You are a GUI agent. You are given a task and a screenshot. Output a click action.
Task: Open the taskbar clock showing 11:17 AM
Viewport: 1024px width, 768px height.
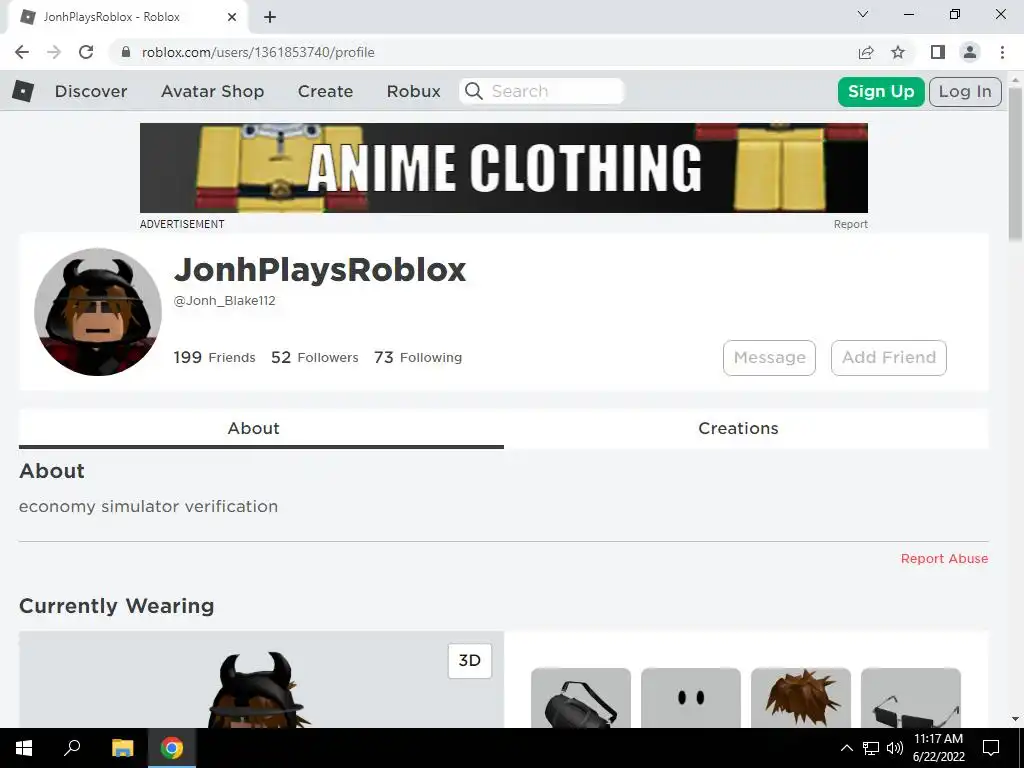(938, 748)
